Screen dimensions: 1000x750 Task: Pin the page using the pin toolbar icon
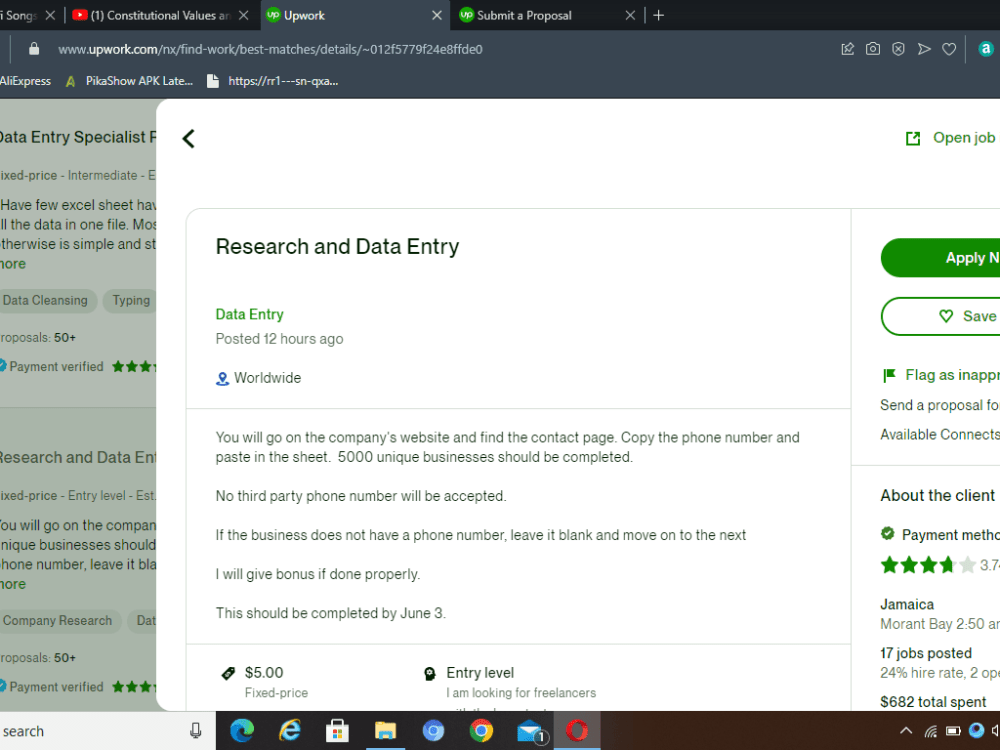[848, 48]
